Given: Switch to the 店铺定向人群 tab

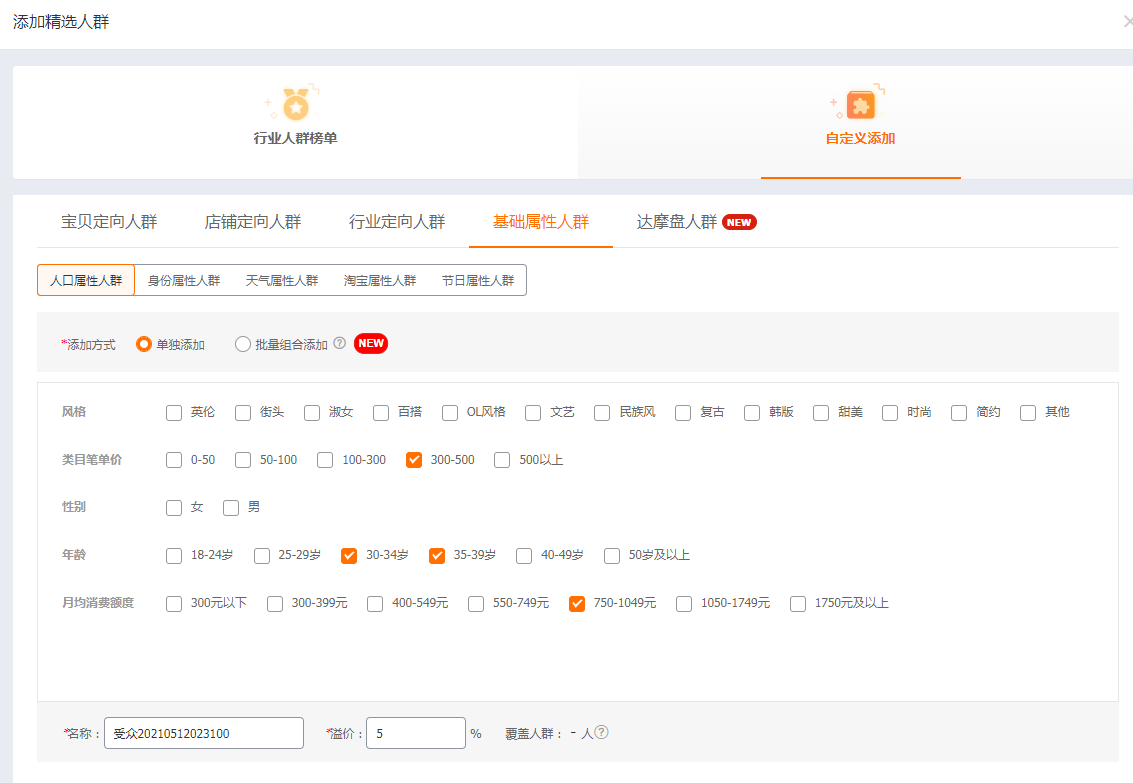Looking at the screenshot, I should click(253, 222).
